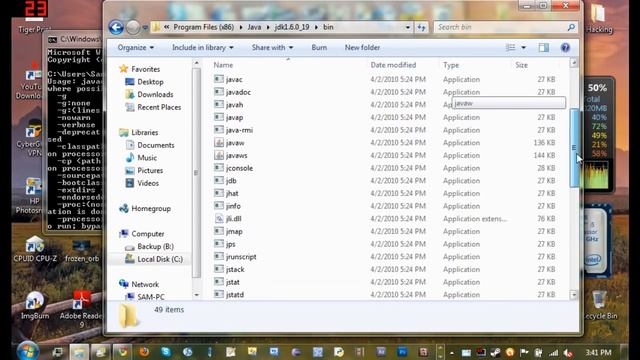Select Favorites in navigation pane
The width and height of the screenshot is (640, 360).
point(145,69)
